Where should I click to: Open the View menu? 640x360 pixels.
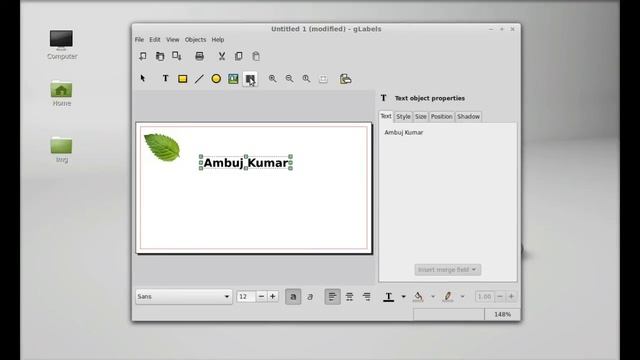point(173,40)
